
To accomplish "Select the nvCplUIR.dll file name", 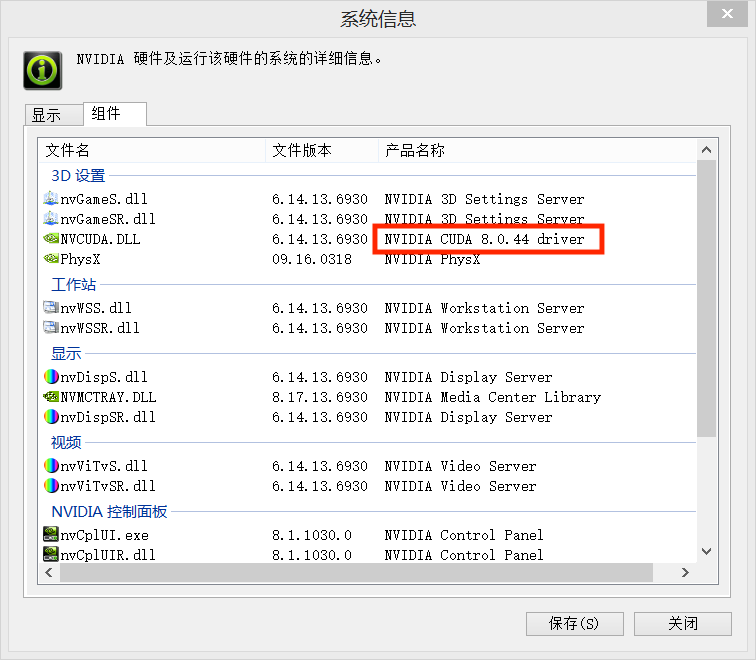I will (108, 554).
